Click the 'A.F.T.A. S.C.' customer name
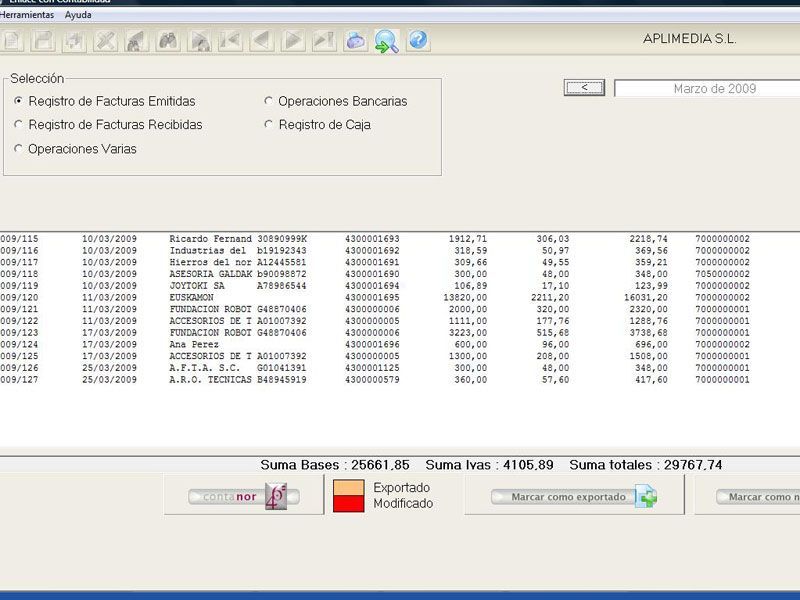This screenshot has height=600, width=800. pos(205,368)
